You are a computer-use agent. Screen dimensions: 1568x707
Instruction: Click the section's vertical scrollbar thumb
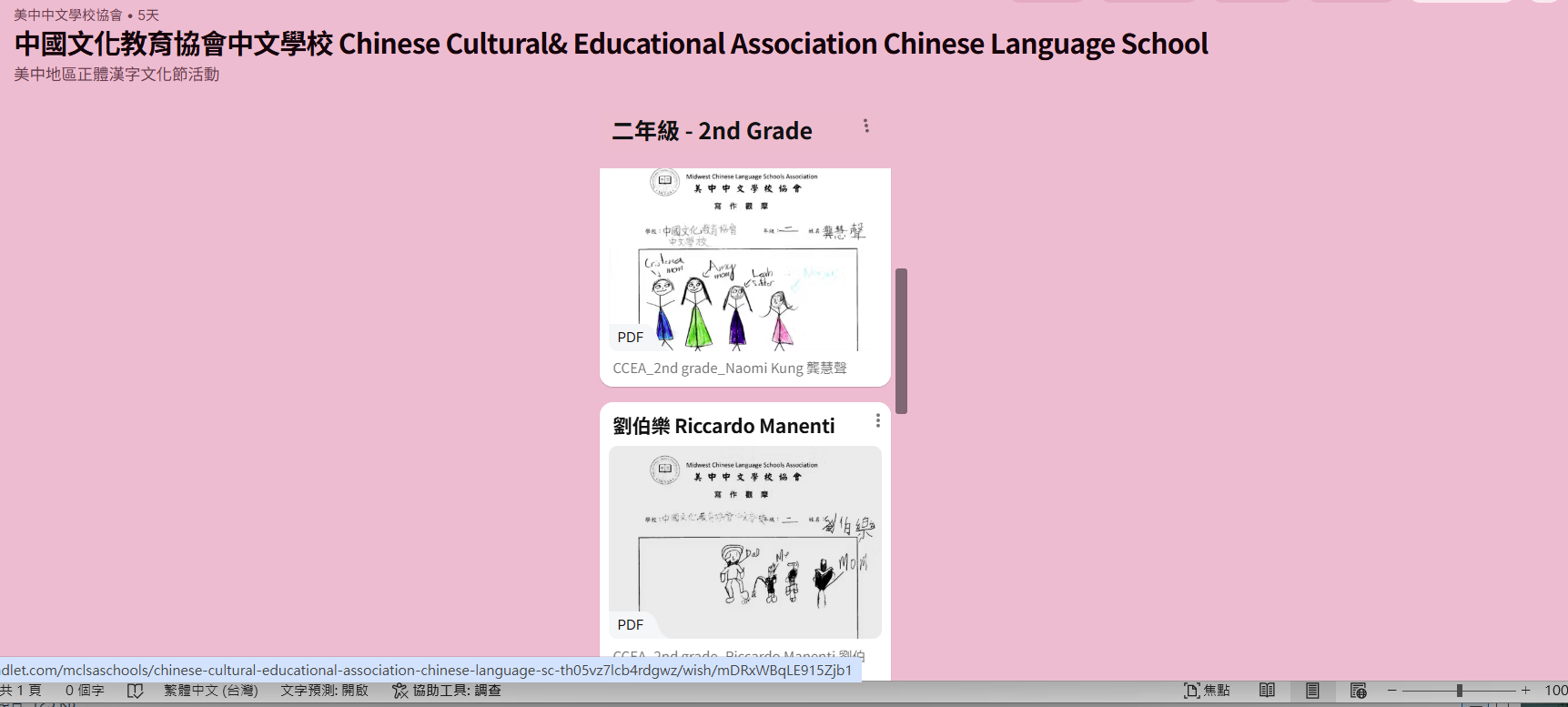pyautogui.click(x=901, y=341)
